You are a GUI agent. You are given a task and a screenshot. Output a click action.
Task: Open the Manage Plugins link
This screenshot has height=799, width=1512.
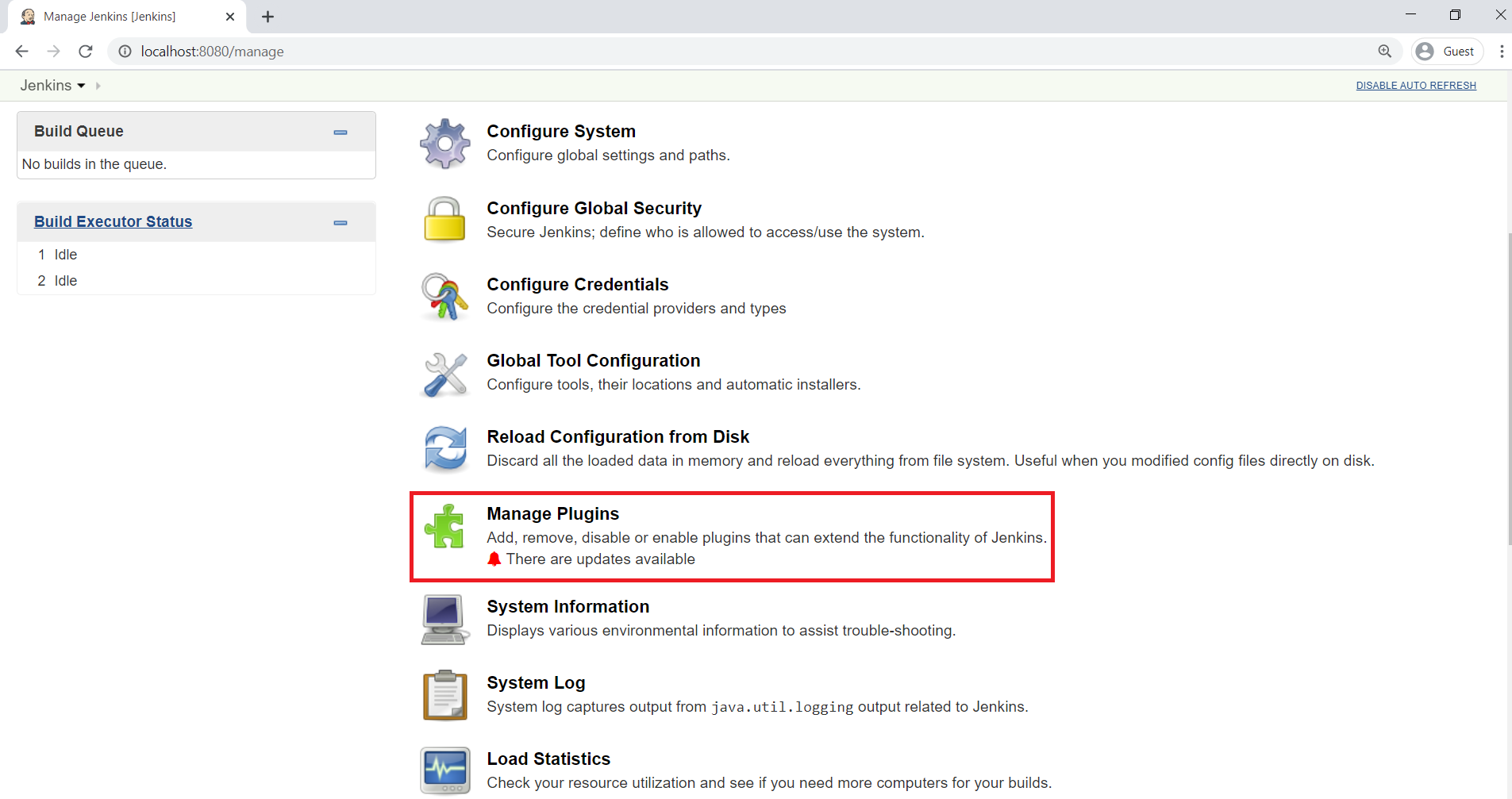click(x=553, y=514)
